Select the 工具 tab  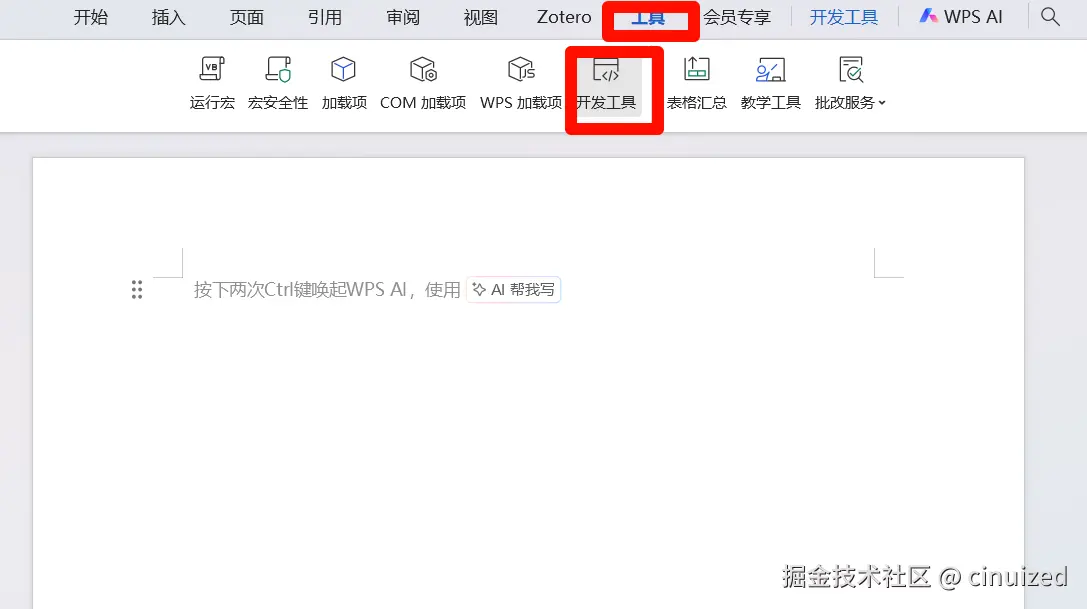click(x=648, y=19)
